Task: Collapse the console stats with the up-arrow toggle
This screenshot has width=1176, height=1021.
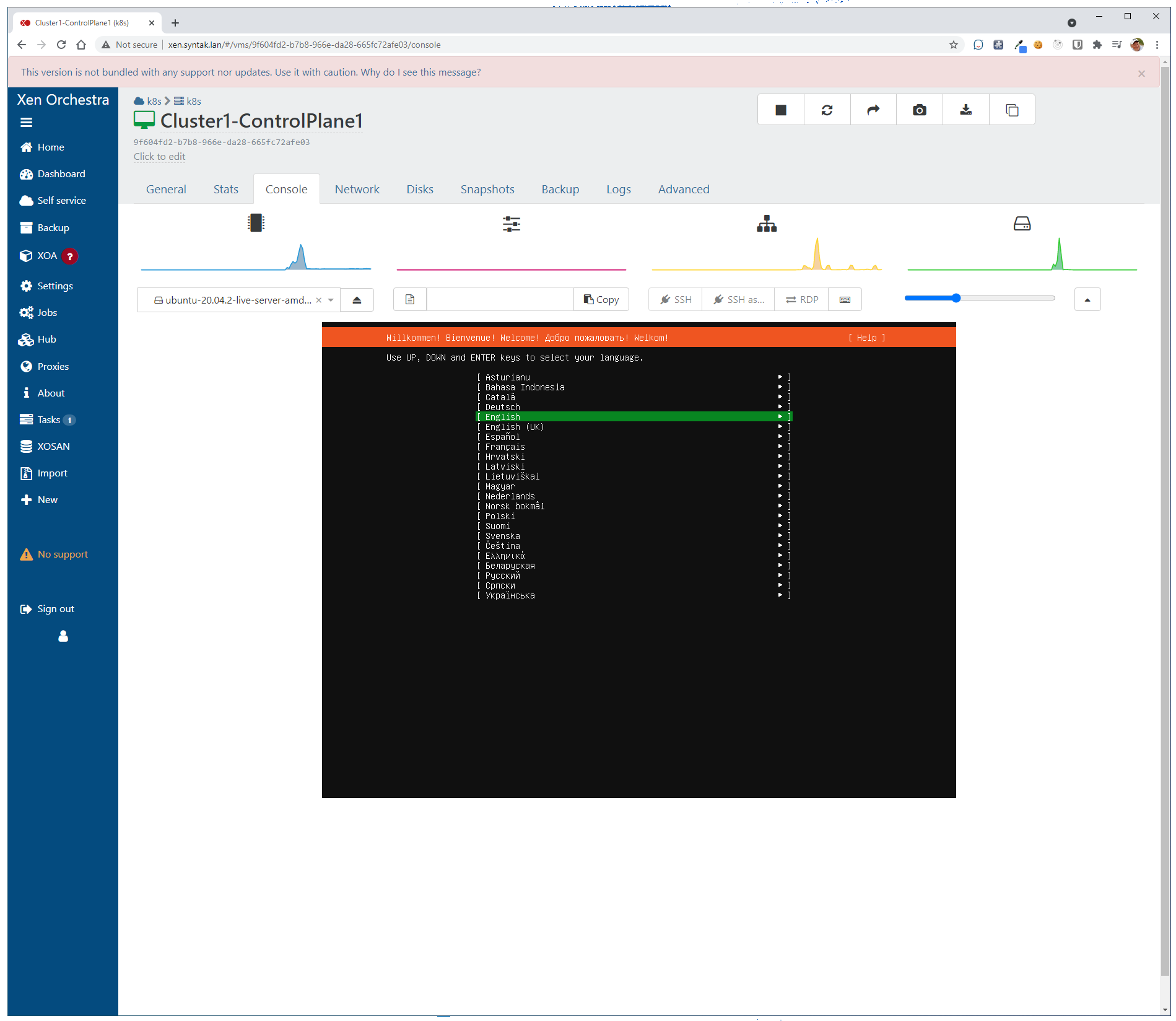Action: [1087, 300]
